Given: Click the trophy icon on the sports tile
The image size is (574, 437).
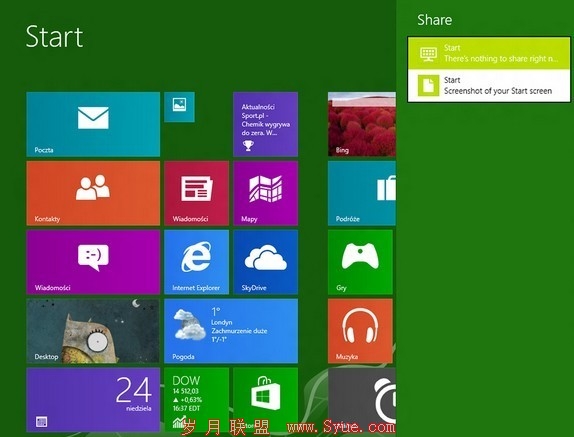Looking at the screenshot, I should (x=248, y=145).
